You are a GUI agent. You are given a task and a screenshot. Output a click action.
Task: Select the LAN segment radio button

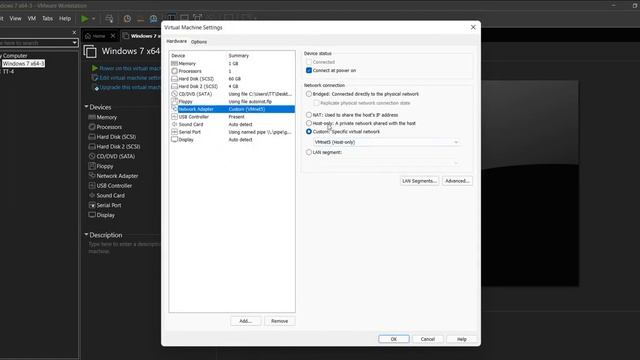click(309, 152)
